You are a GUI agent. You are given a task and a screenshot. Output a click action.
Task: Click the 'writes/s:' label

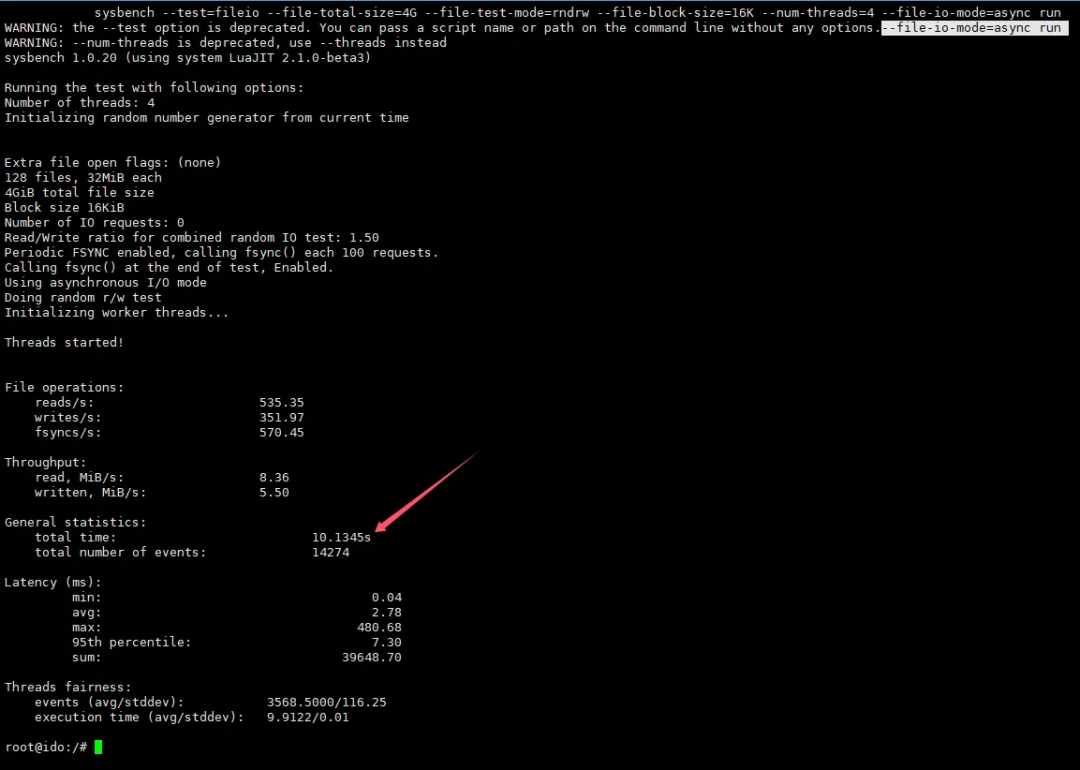tap(68, 417)
